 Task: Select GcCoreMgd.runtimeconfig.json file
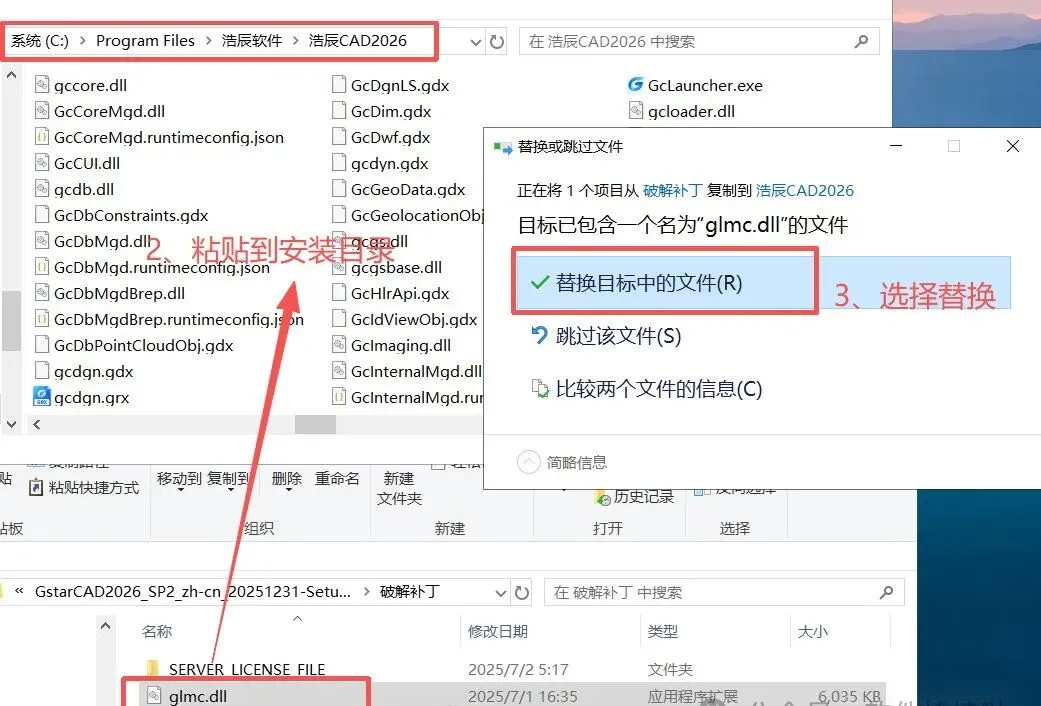click(x=159, y=137)
